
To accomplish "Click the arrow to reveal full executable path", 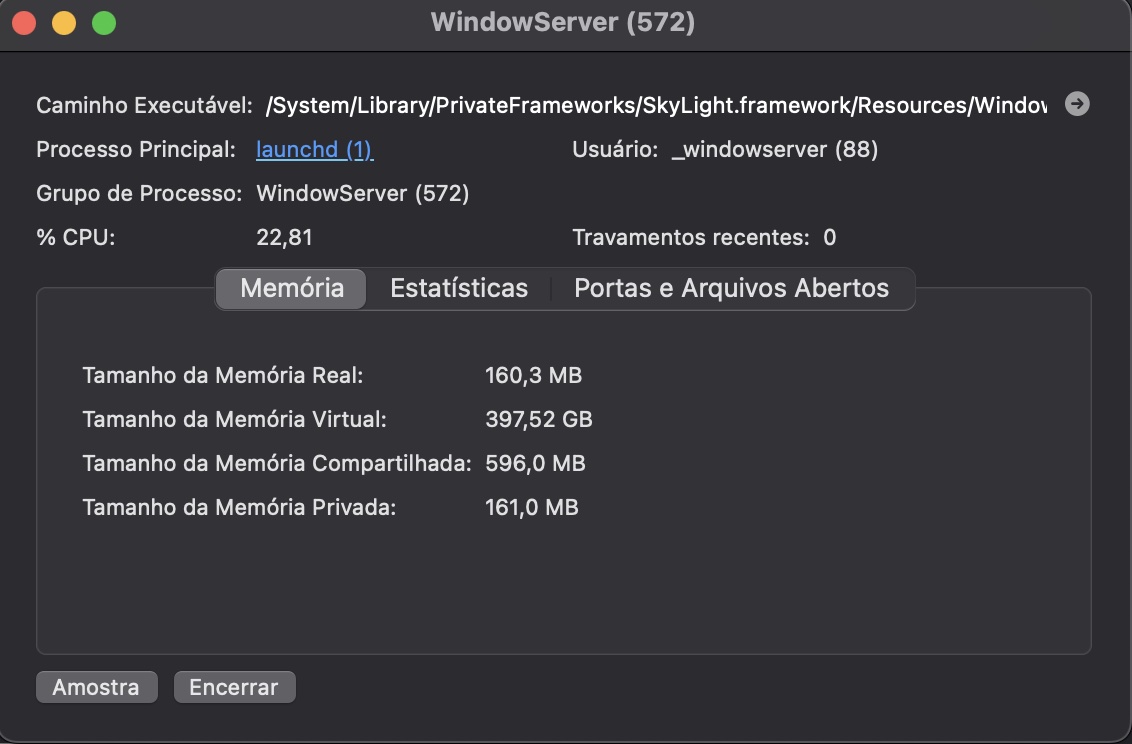I will point(1077,103).
